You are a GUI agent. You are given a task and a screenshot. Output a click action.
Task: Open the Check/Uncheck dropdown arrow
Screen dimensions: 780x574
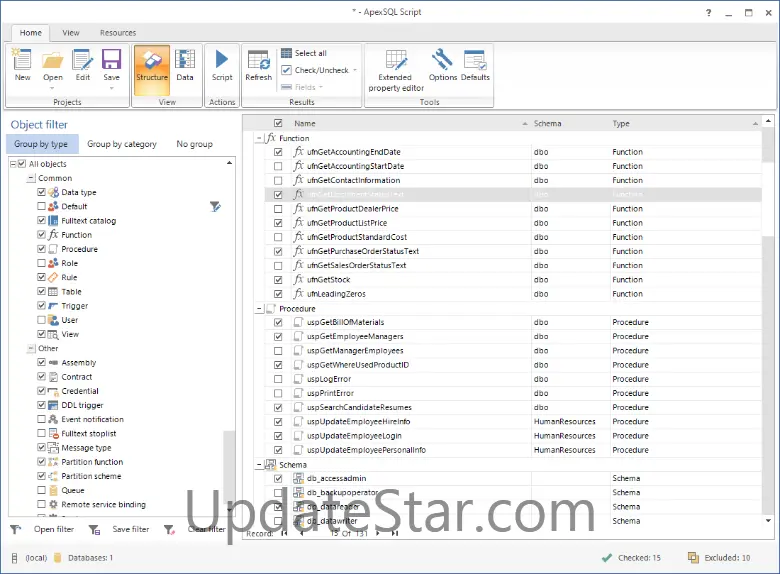[355, 70]
